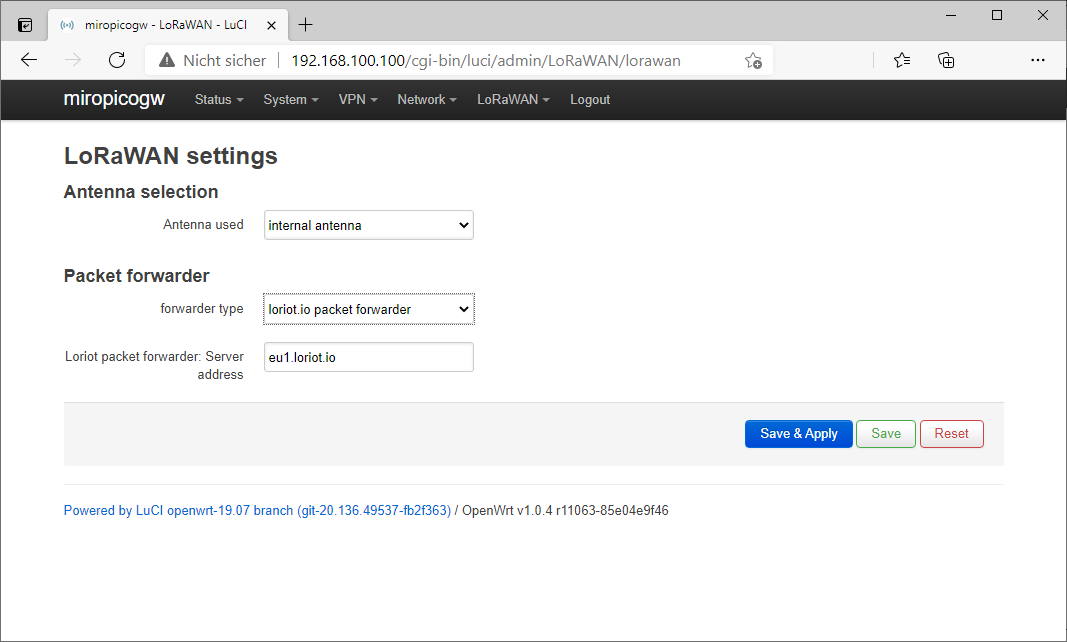Reload the page with the refresh icon
1067x642 pixels.
[x=117, y=60]
